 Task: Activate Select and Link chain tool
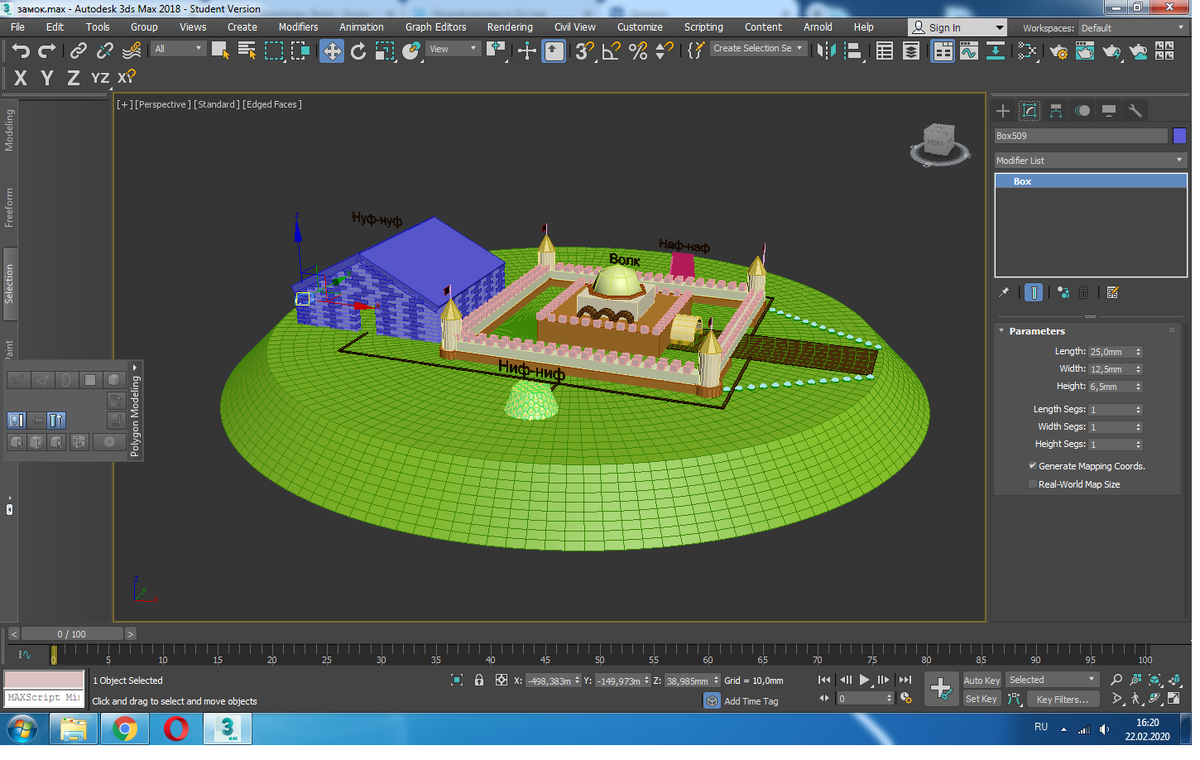pyautogui.click(x=78, y=50)
